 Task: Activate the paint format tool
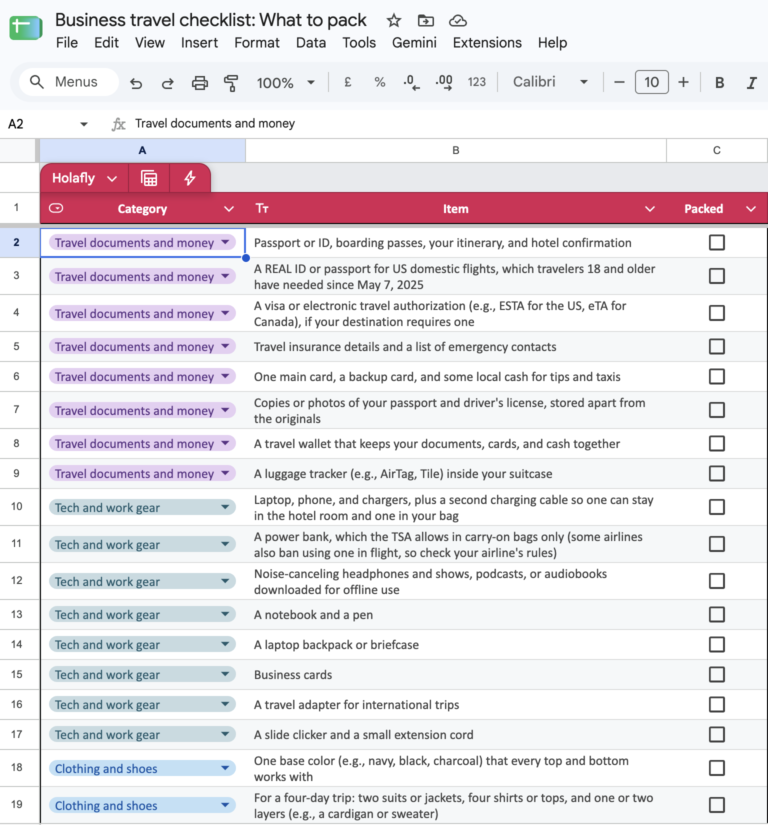click(230, 83)
